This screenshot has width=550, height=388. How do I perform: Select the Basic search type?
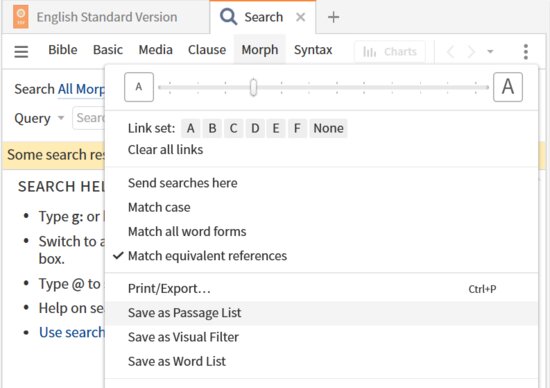108,50
